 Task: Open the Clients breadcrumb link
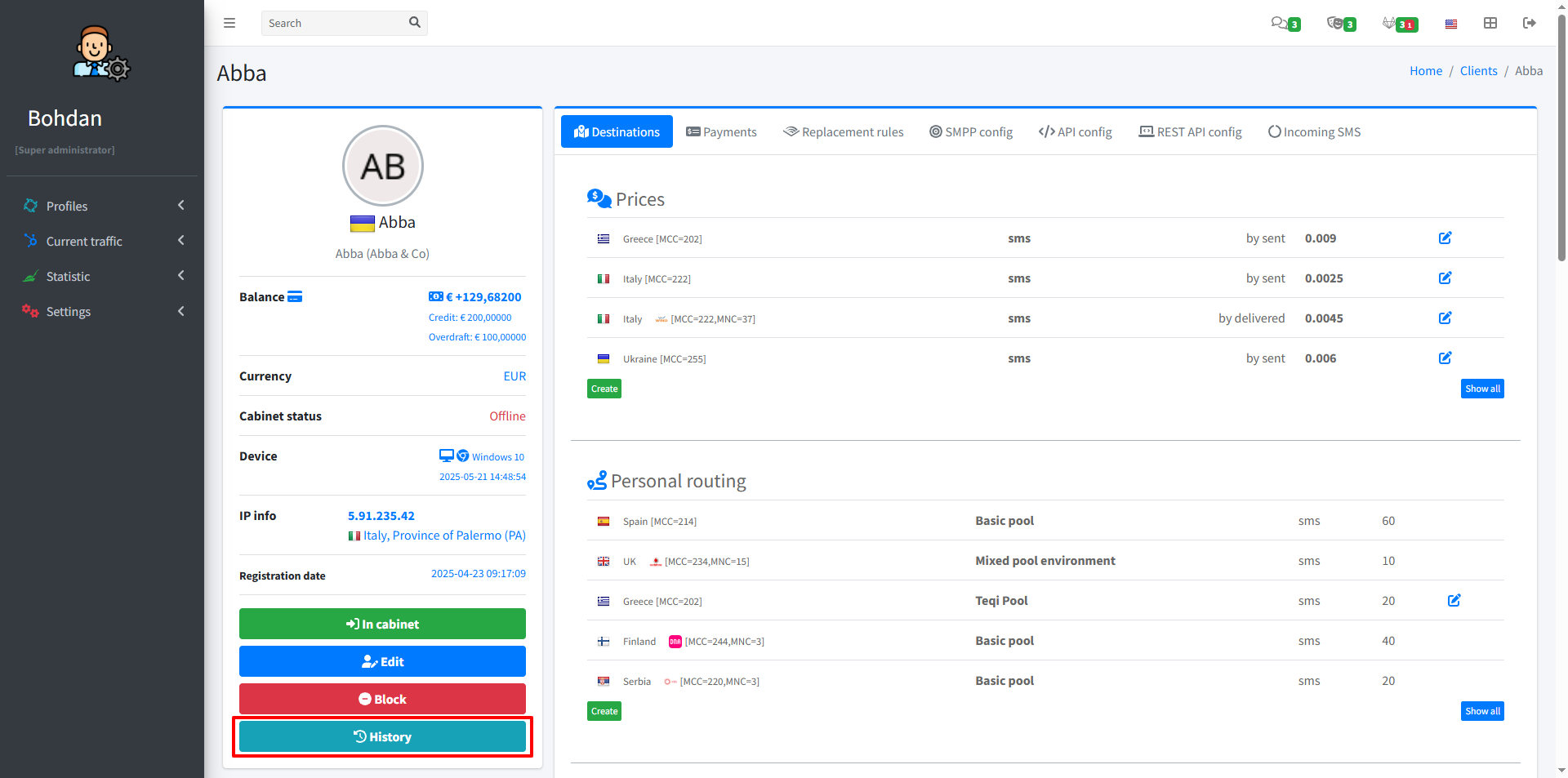1478,71
